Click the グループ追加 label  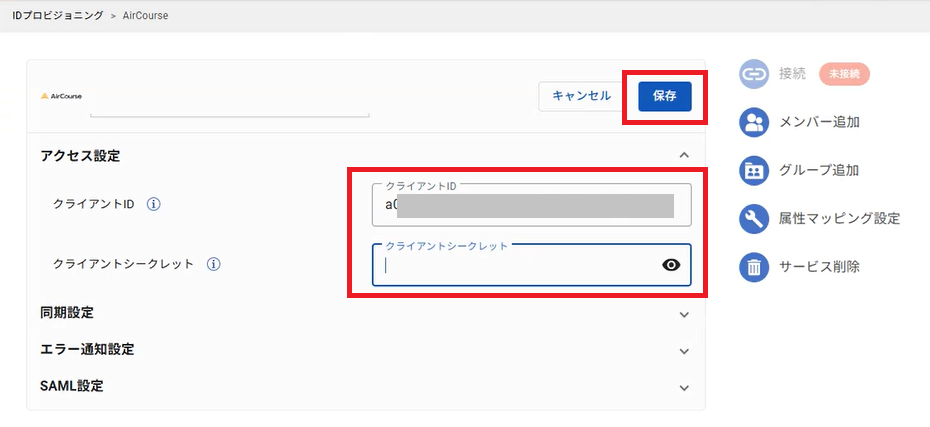tap(819, 171)
